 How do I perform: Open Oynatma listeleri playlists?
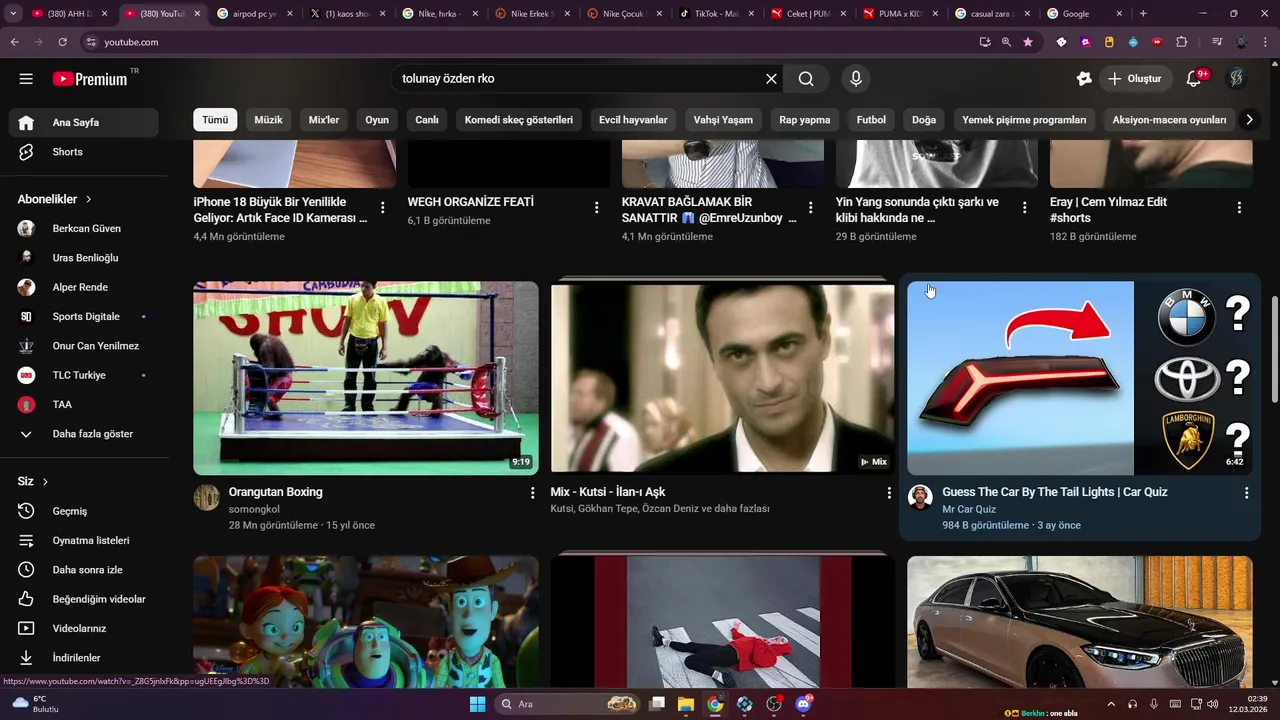click(84, 541)
